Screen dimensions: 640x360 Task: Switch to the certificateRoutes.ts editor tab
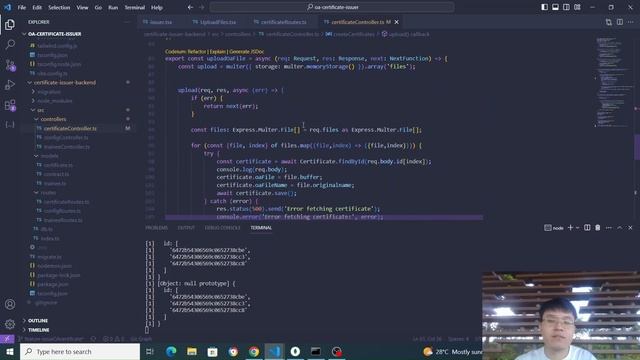pyautogui.click(x=280, y=22)
